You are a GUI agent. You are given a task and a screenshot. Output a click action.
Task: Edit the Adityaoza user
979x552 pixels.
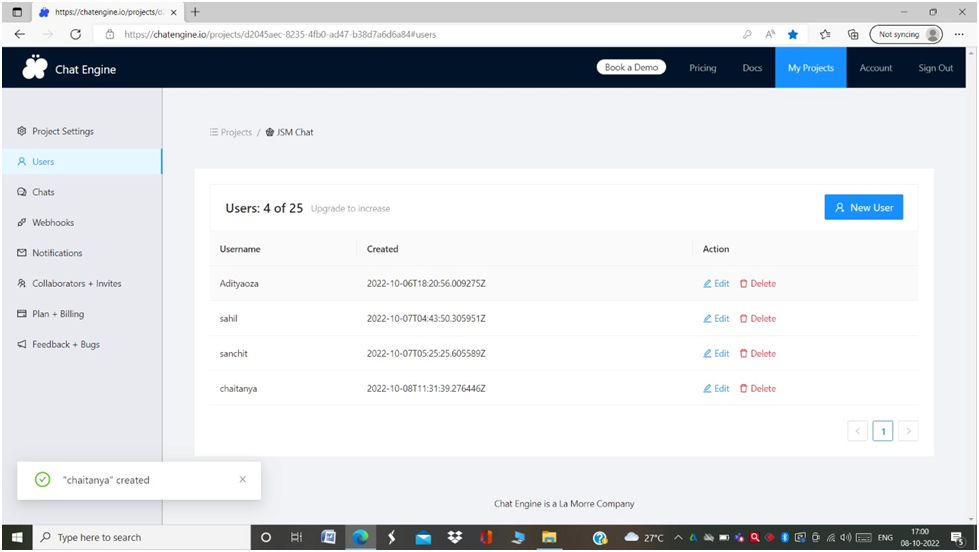[x=716, y=283]
